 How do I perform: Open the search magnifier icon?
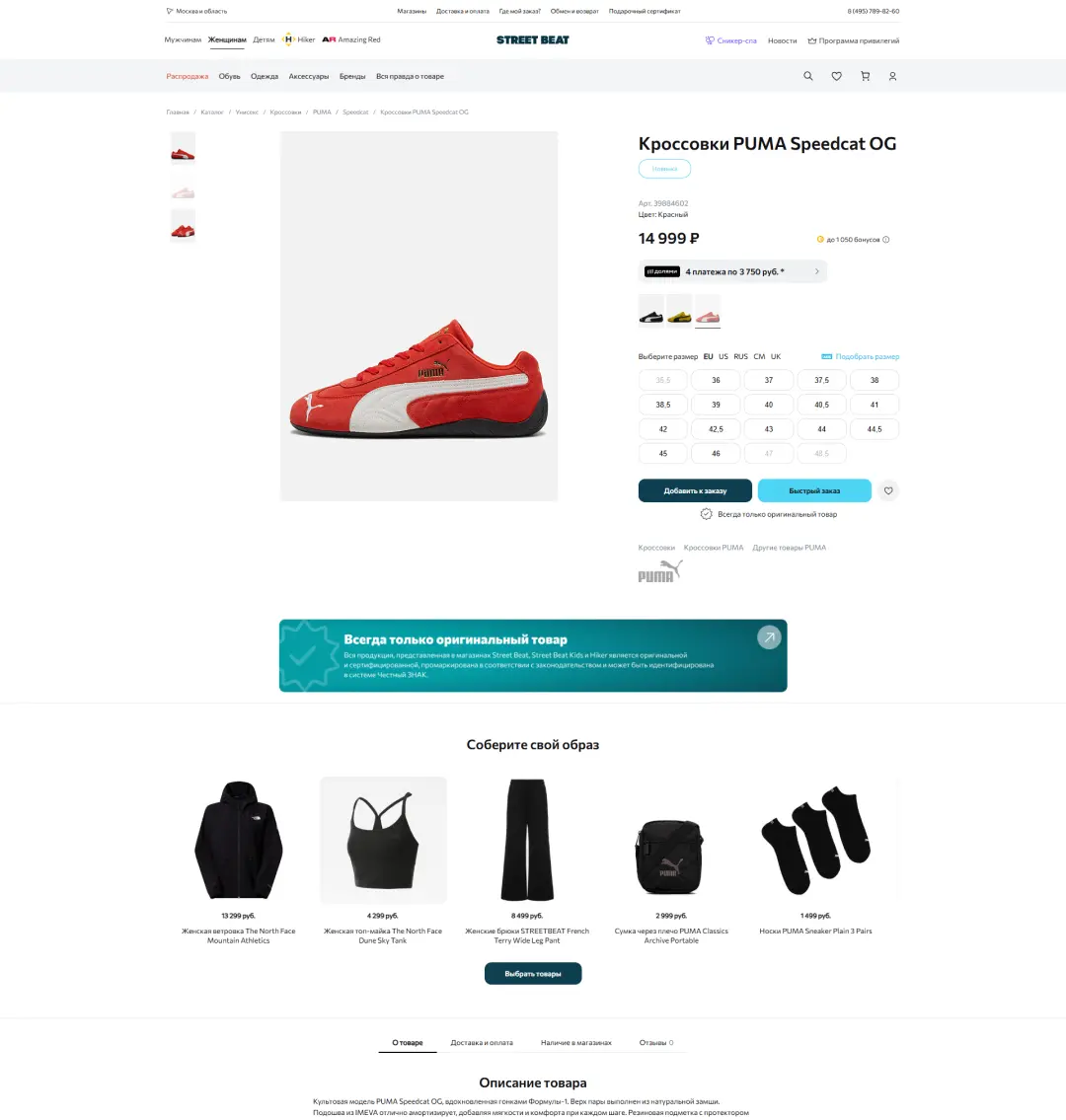pos(808,76)
